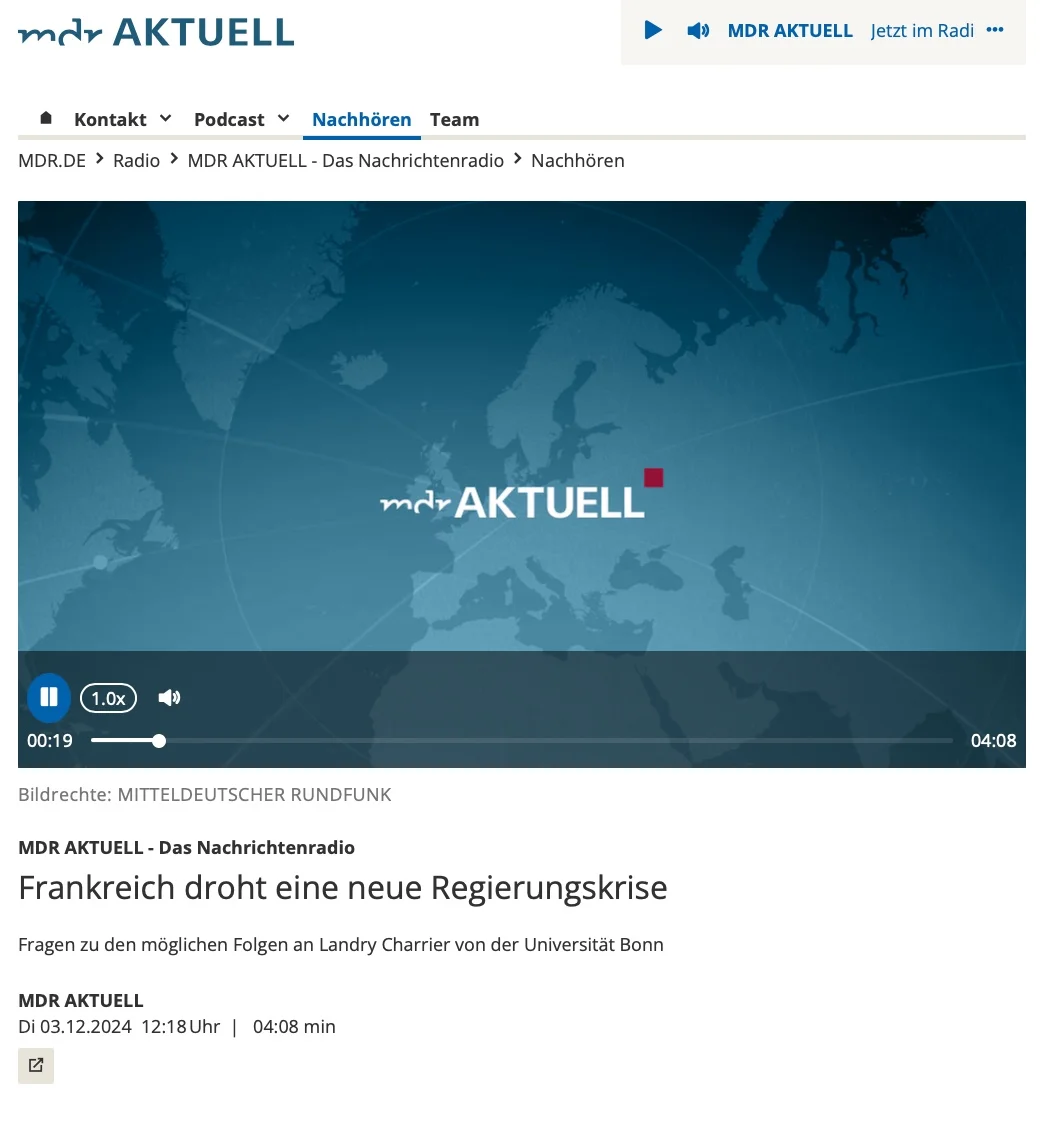
Task: Go to home via house icon
Action: [x=46, y=118]
